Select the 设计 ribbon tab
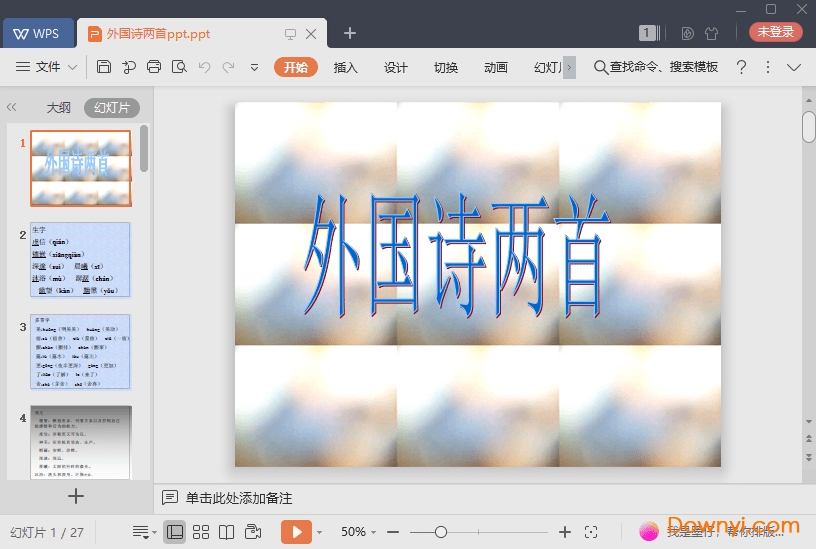The image size is (816, 549). click(x=396, y=67)
